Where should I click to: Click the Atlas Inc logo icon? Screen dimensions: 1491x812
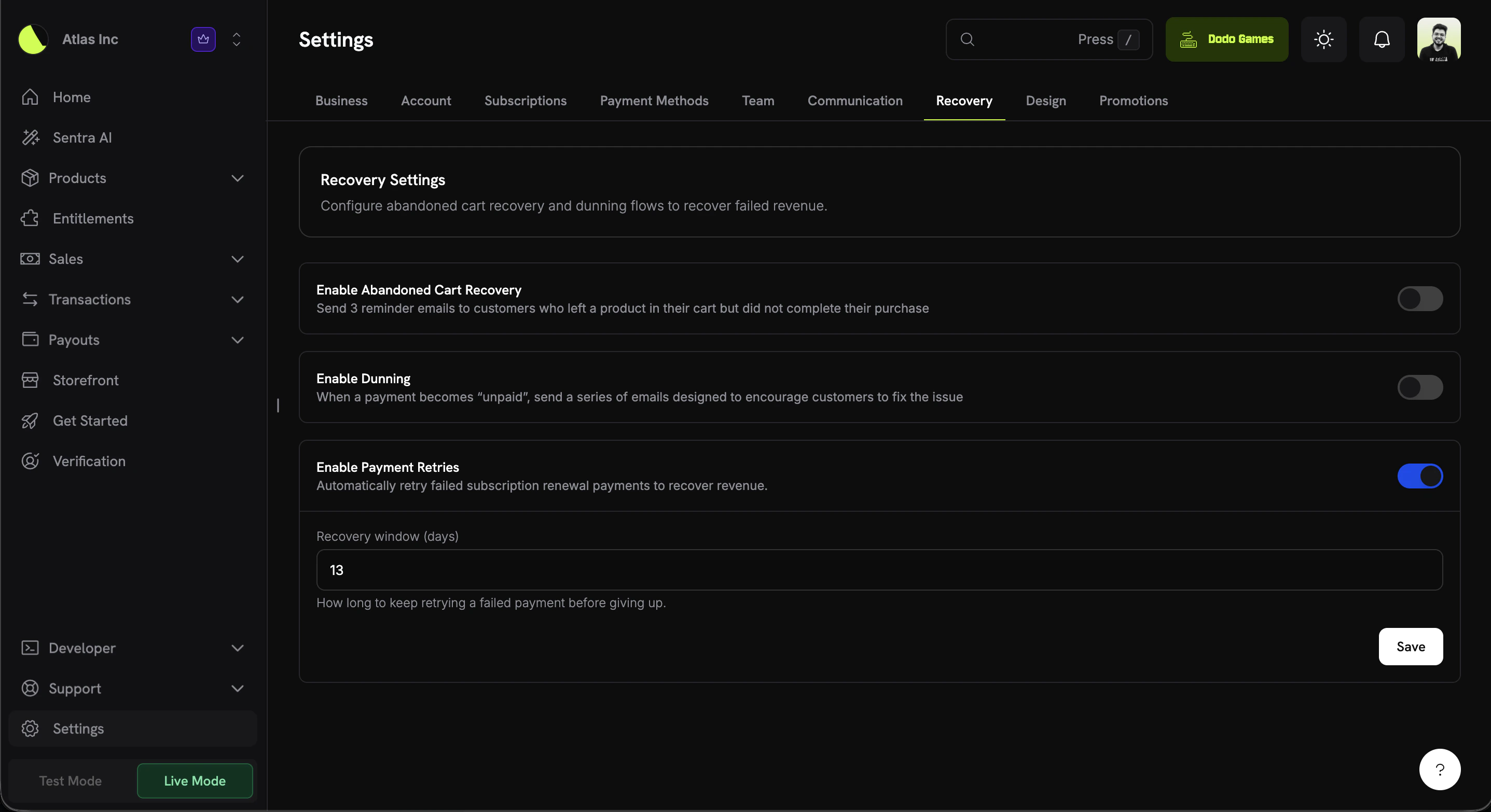33,39
